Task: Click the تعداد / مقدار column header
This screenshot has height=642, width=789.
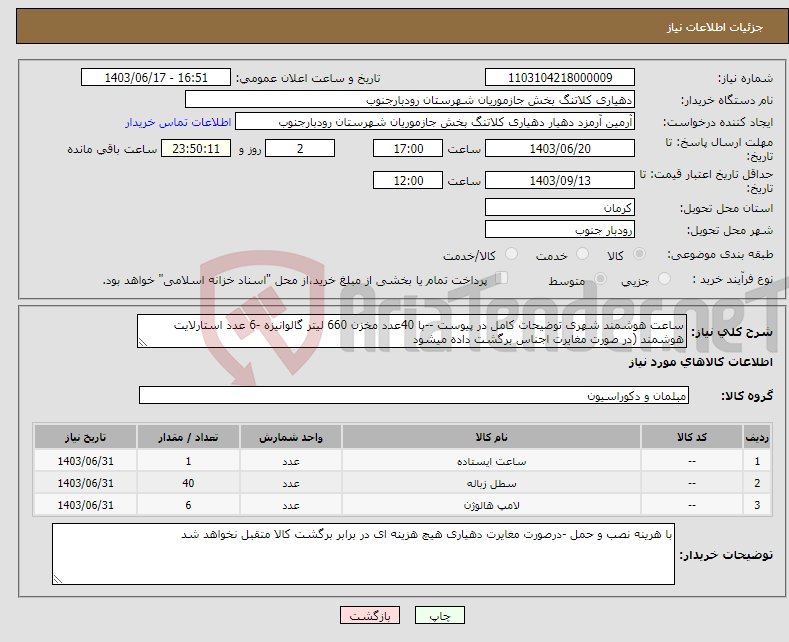Action: [x=188, y=437]
